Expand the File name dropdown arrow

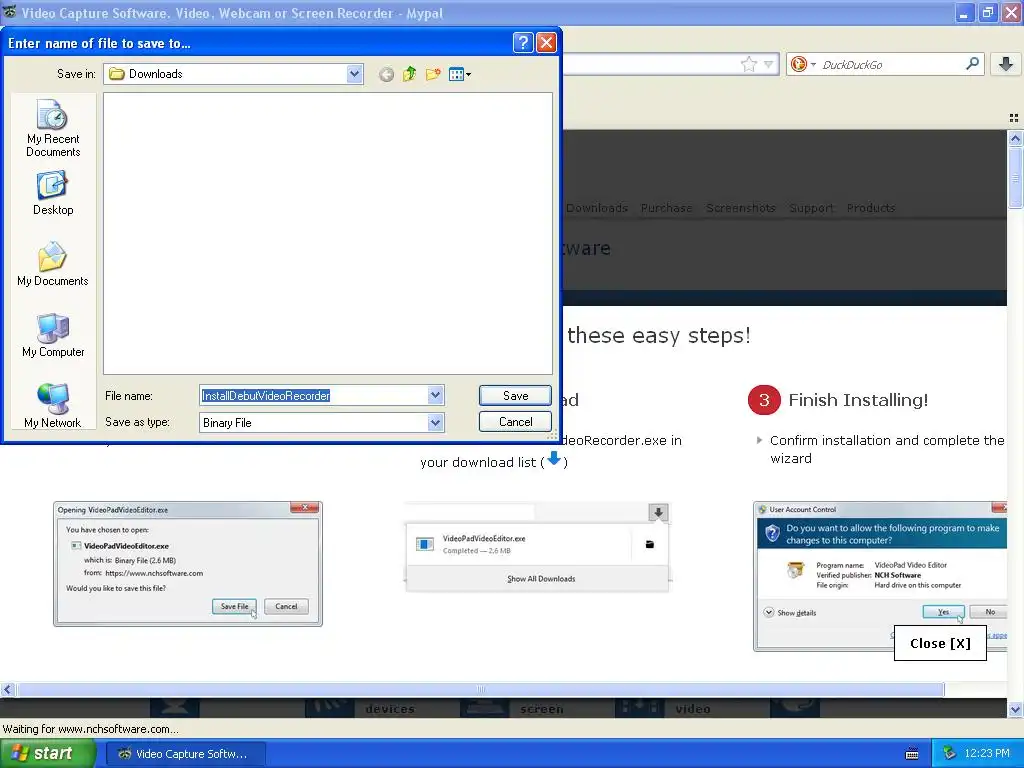pyautogui.click(x=436, y=395)
